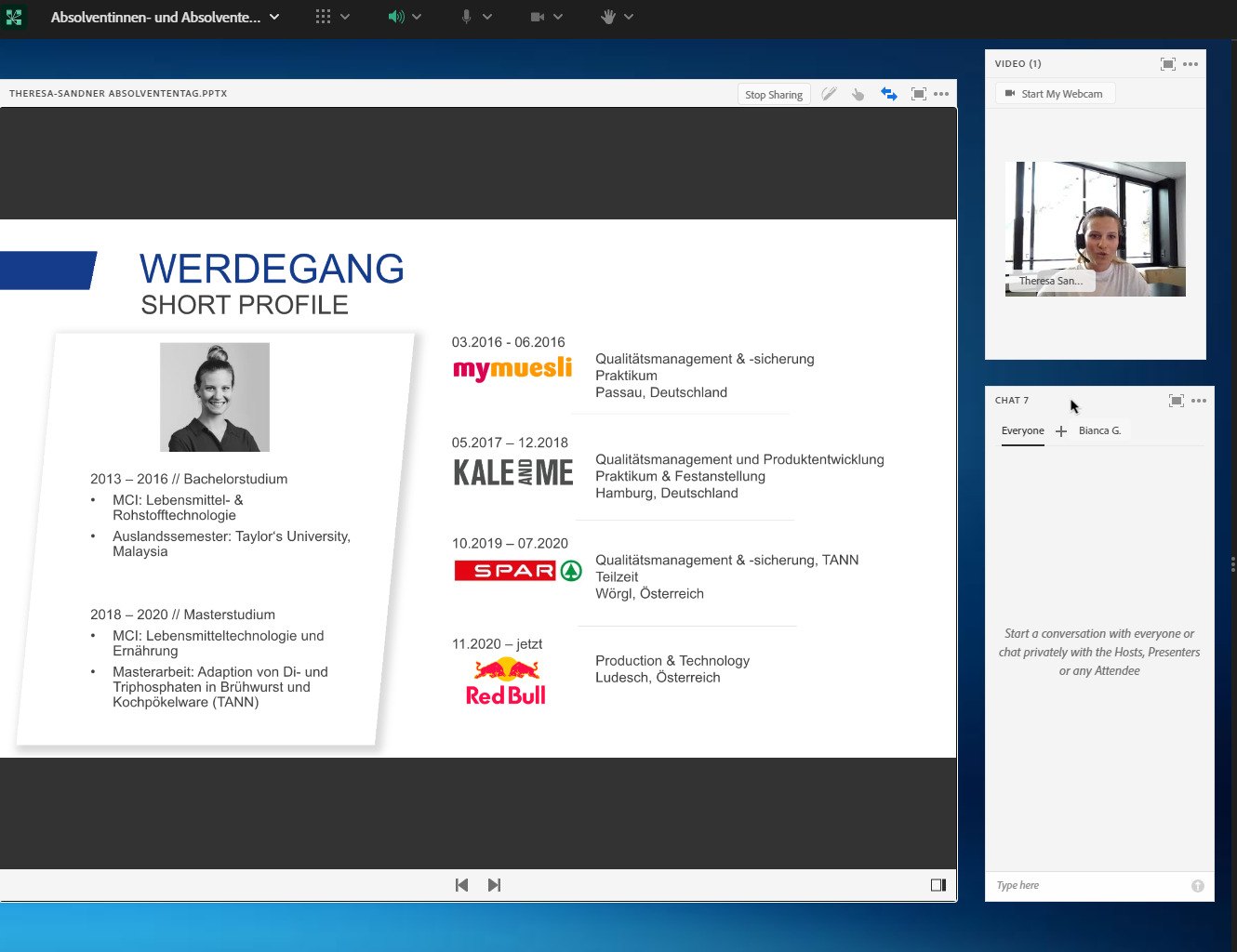Screen dimensions: 1237x952
Task: Click 'Hamburg, Deutschland' text
Action: [667, 493]
